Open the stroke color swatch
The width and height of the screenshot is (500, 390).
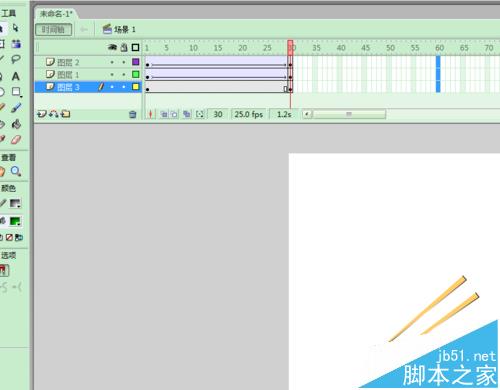coord(15,203)
